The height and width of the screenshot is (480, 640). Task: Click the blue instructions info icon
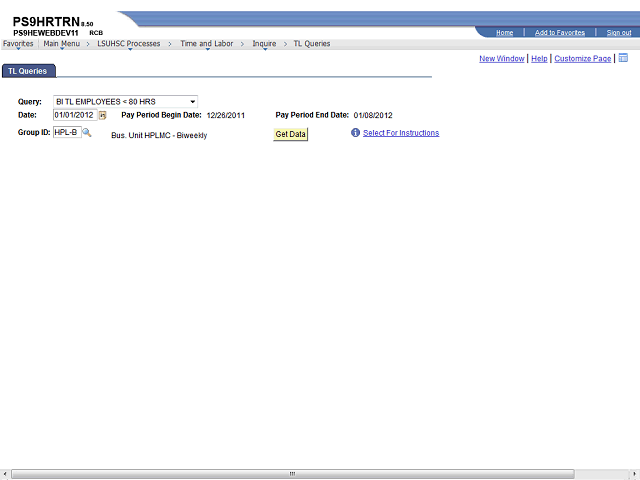tap(355, 133)
